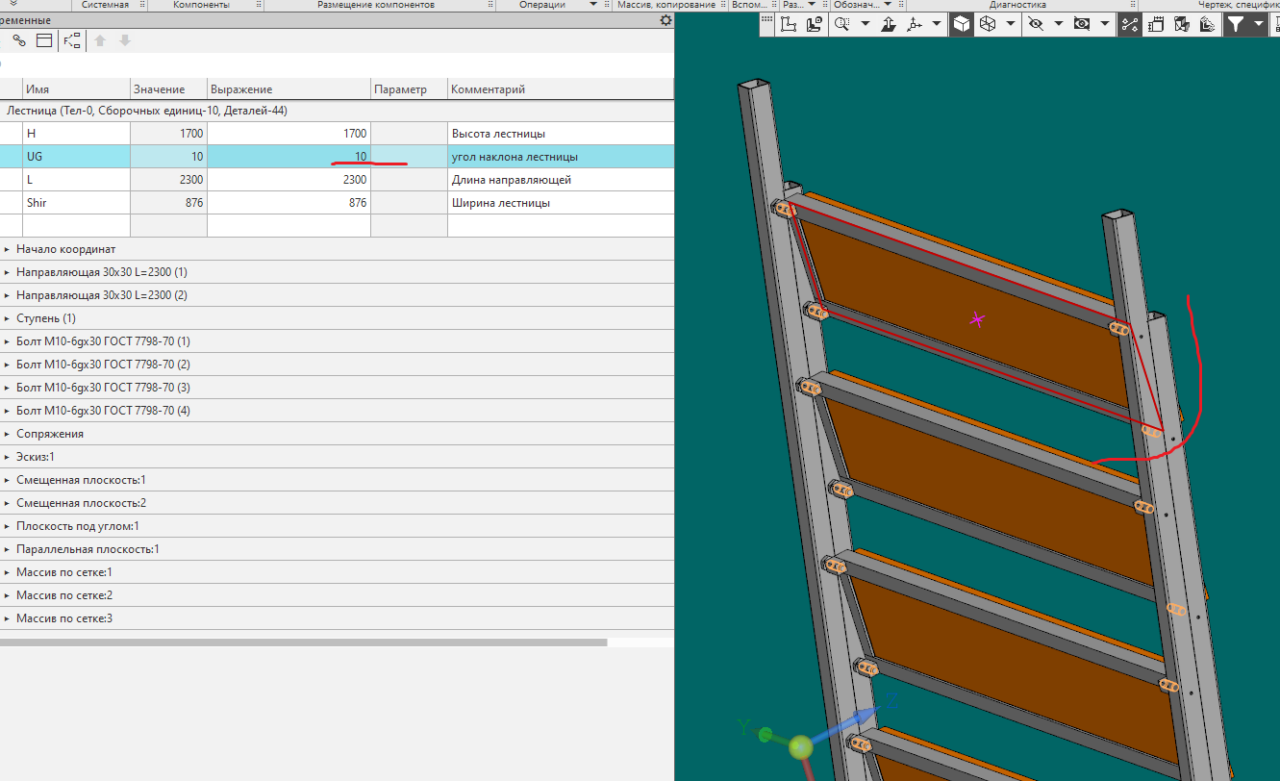Click the table view icon in variables panel
Image resolution: width=1280 pixels, height=781 pixels.
coord(44,41)
